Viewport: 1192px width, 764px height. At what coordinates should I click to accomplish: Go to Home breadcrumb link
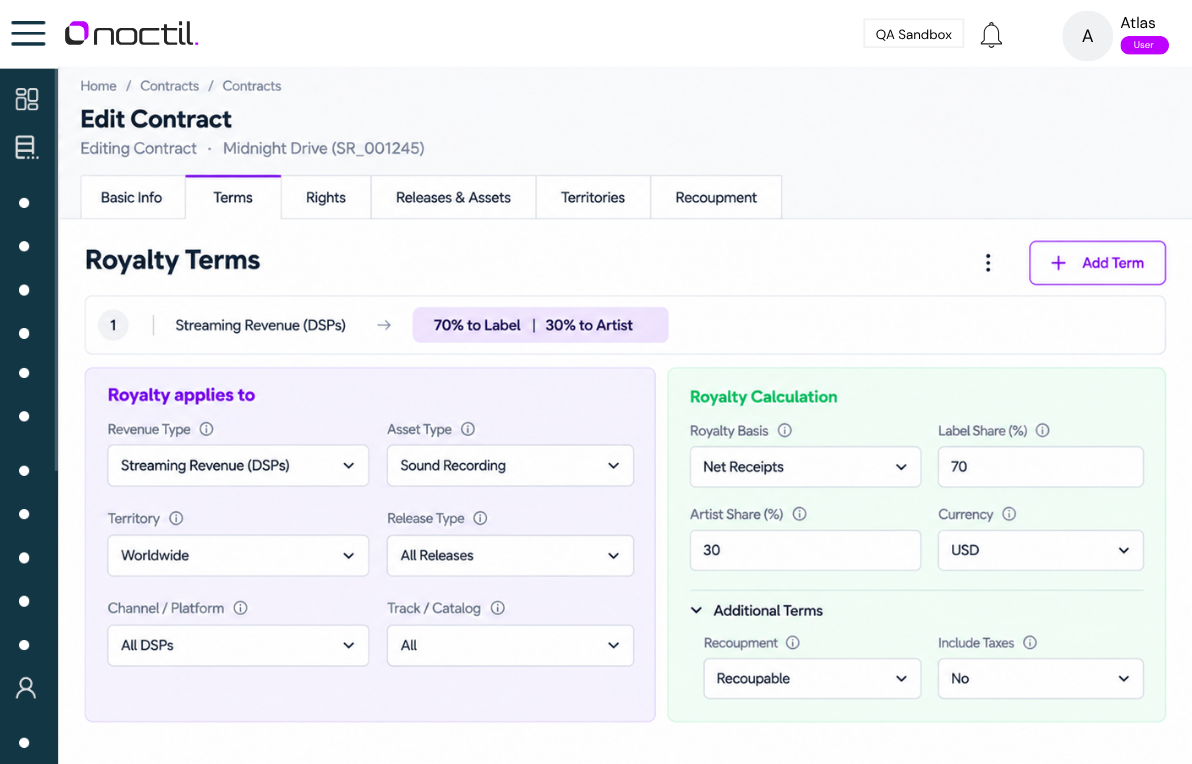click(99, 86)
